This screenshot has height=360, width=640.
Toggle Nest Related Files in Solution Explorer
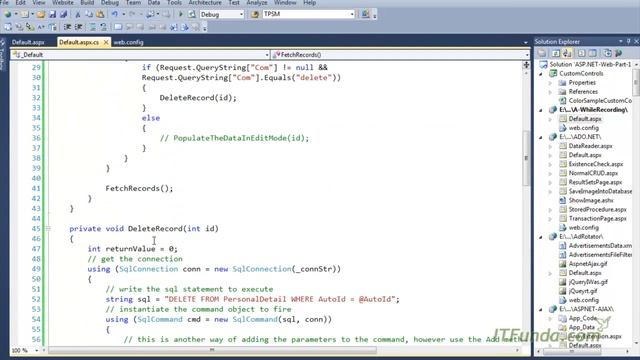click(567, 53)
